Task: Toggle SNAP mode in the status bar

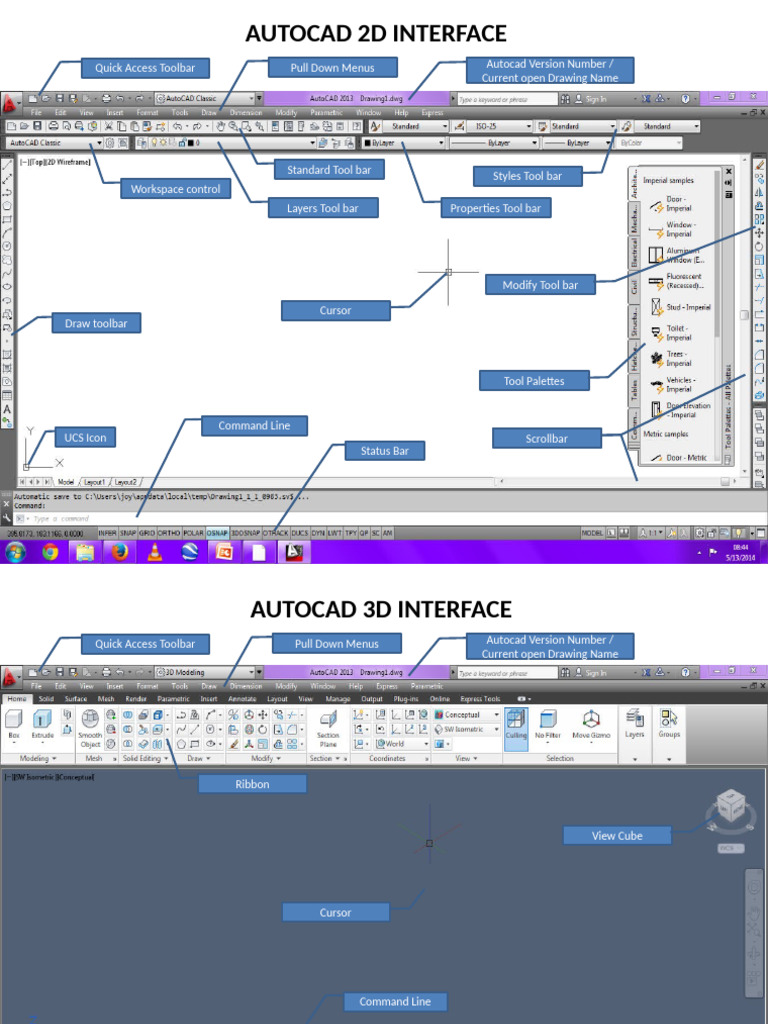Action: pos(128,533)
